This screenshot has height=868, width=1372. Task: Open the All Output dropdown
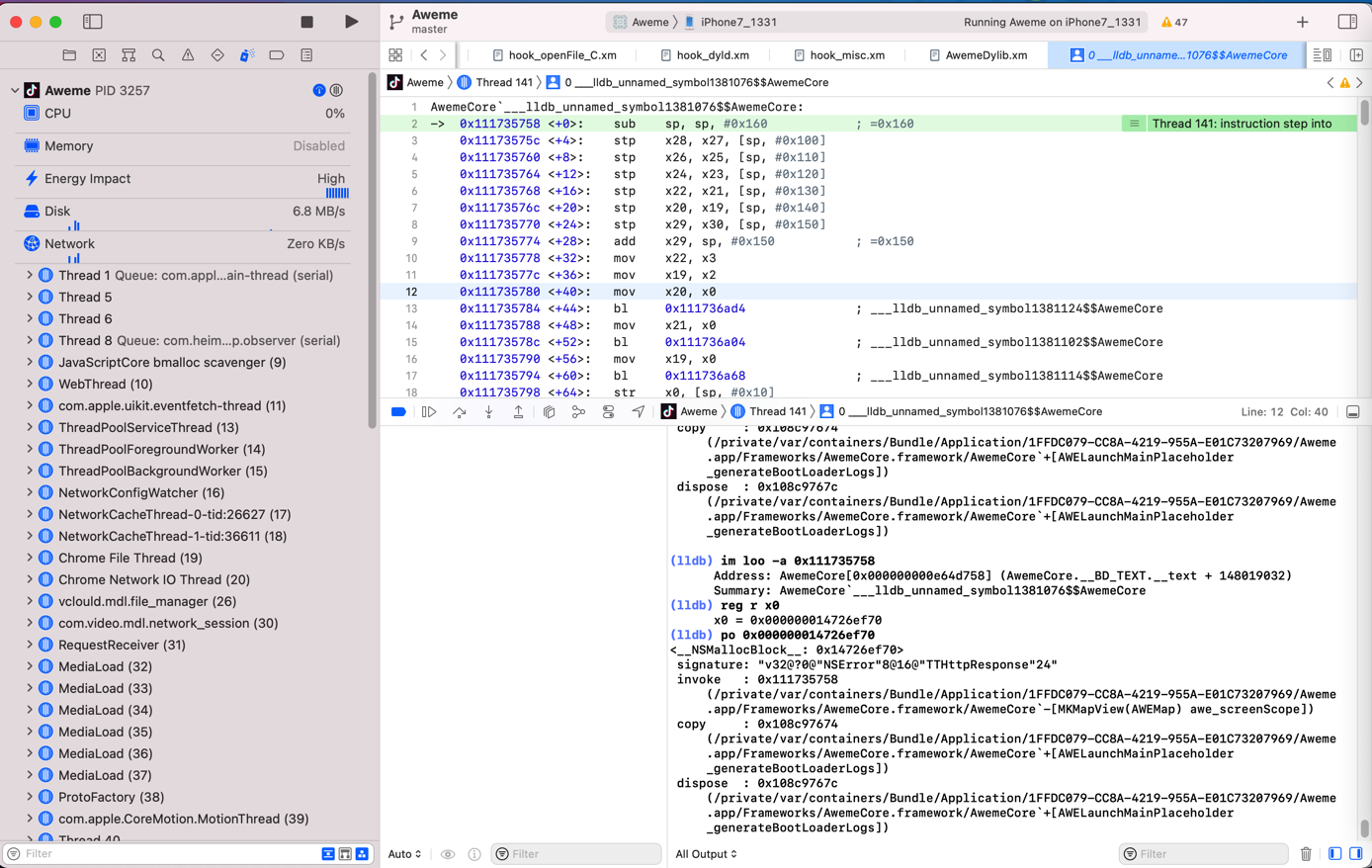[706, 854]
